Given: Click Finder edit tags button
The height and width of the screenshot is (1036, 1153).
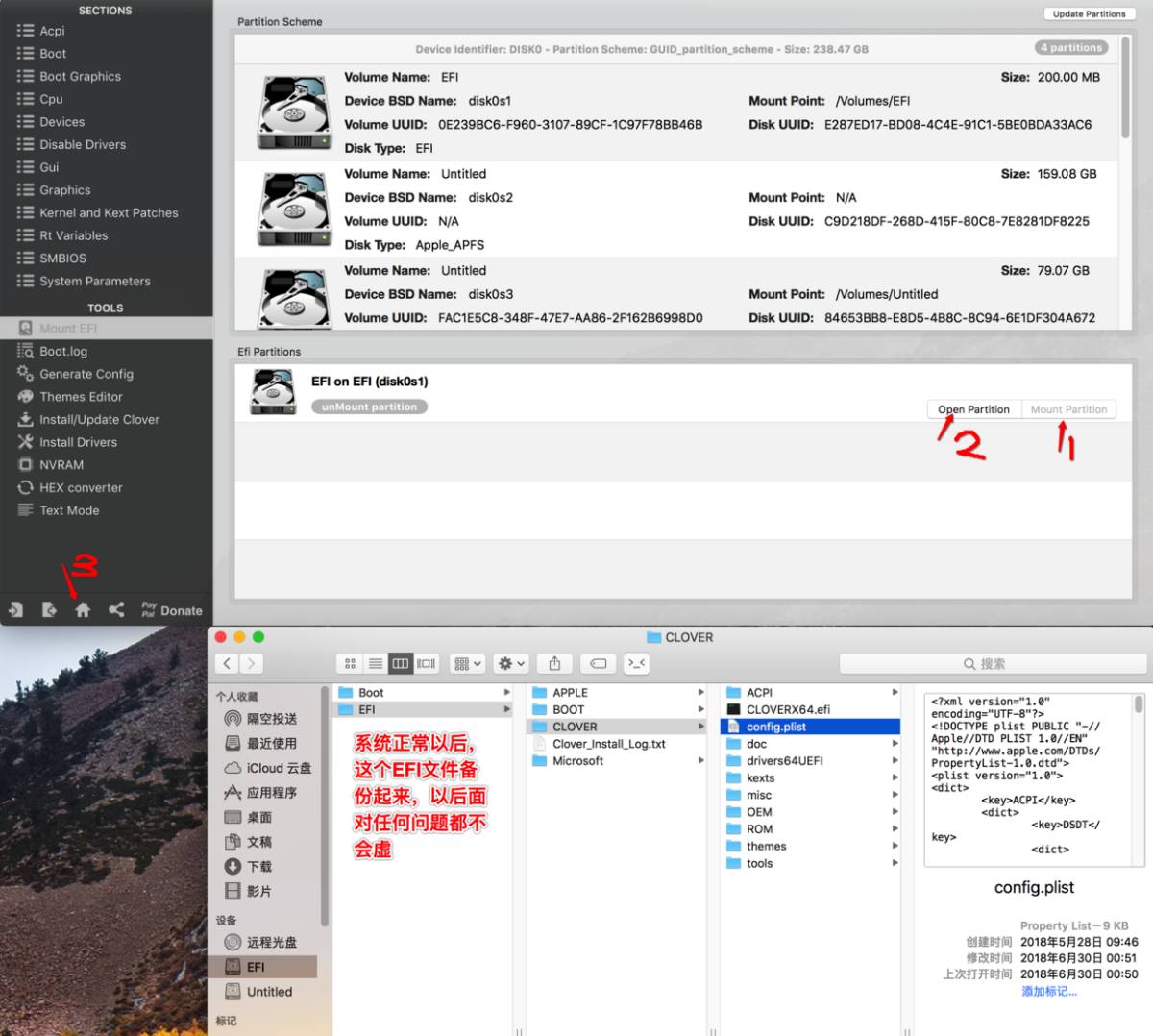Looking at the screenshot, I should coord(598,663).
